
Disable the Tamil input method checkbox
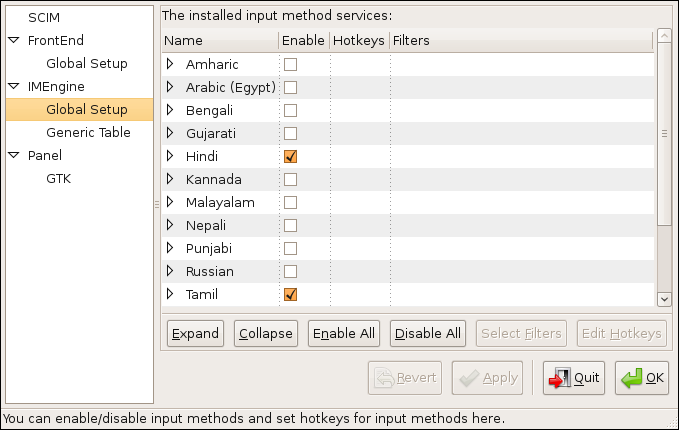click(x=291, y=294)
